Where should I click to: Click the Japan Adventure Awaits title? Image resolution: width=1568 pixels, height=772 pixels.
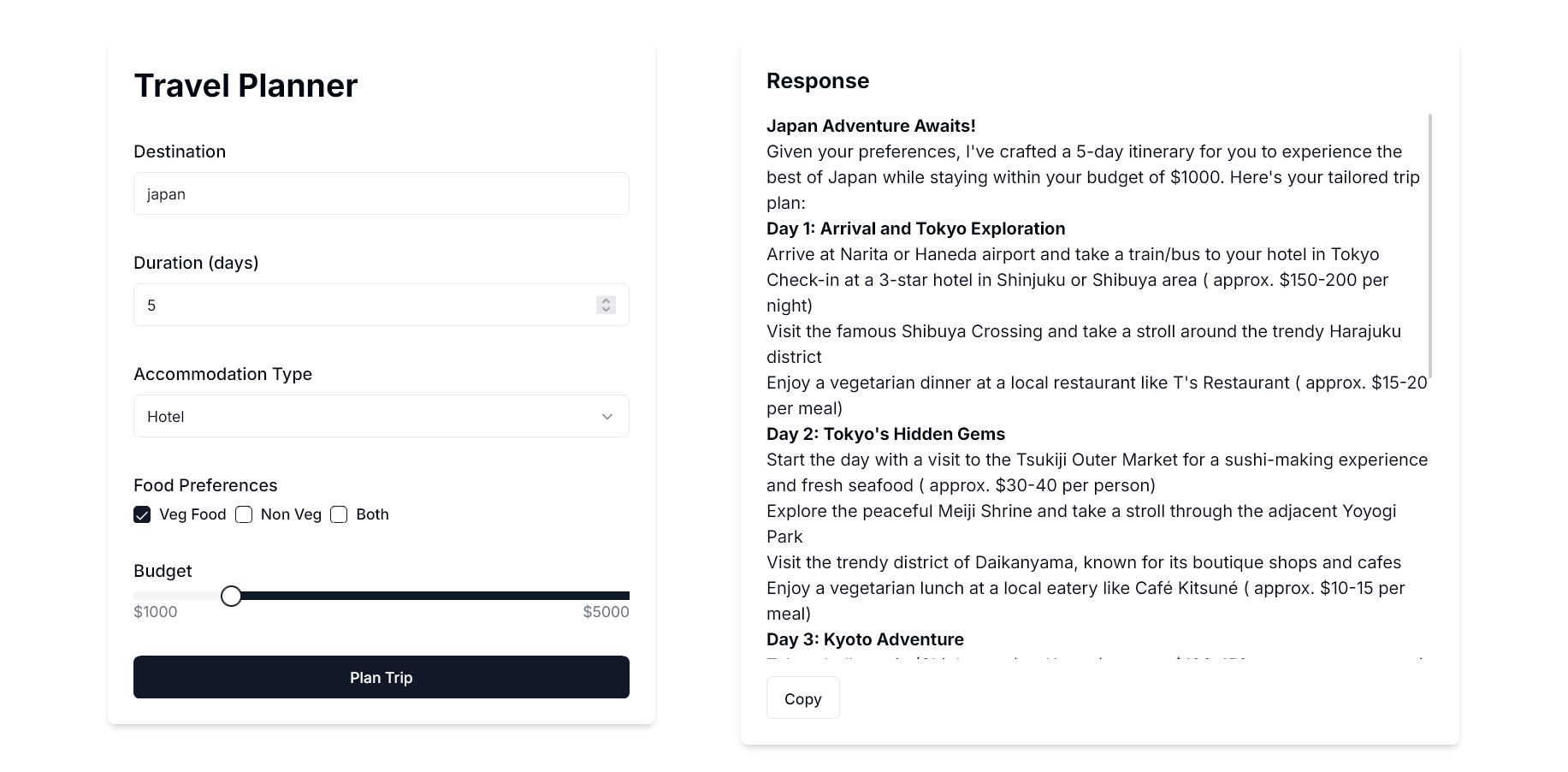(871, 126)
